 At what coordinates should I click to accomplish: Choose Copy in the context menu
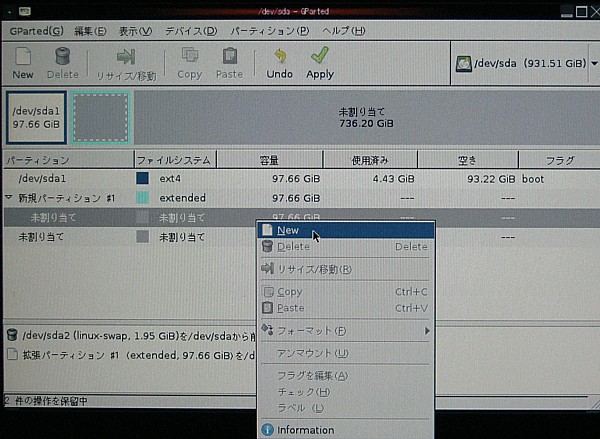tap(346, 292)
